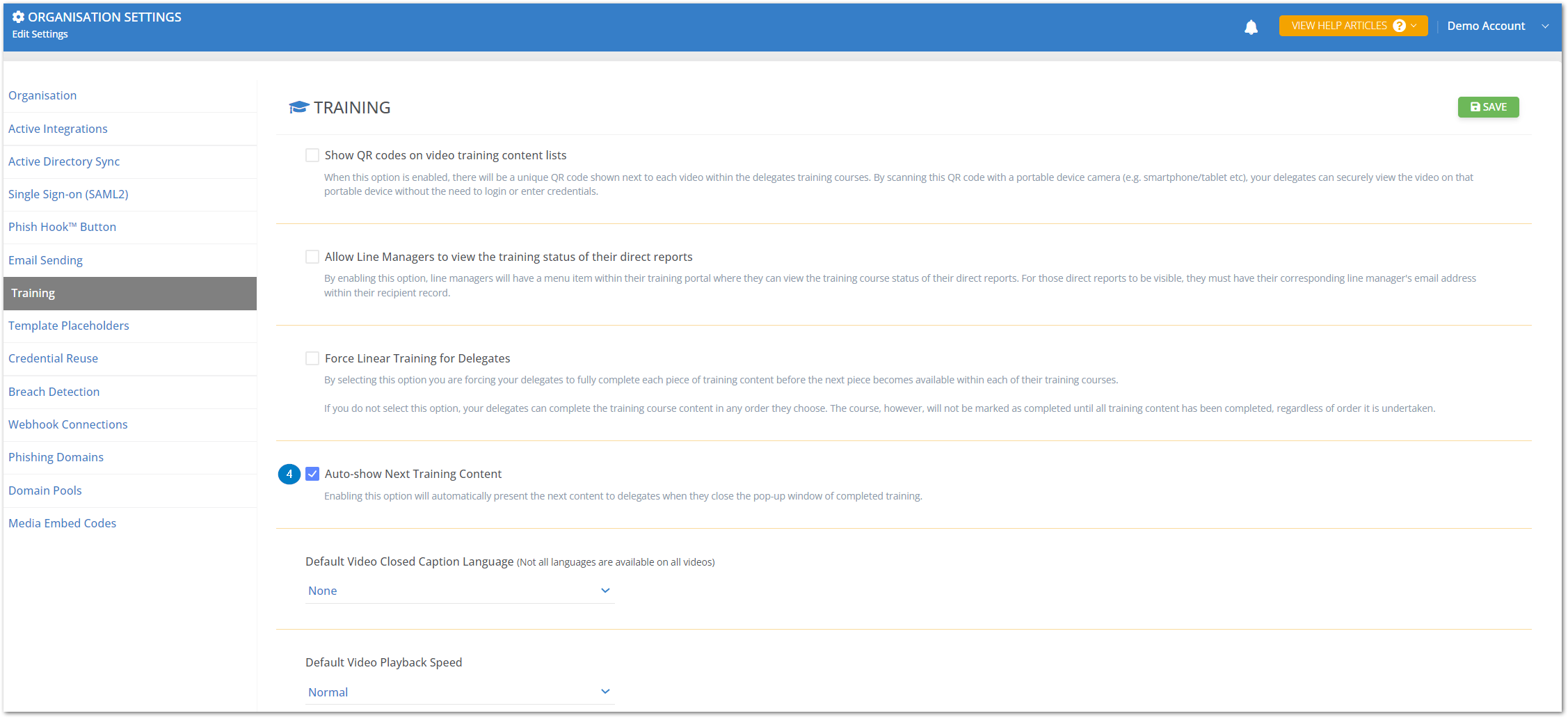Open Default Video Playback Speed dropdown
Viewport: 1568px width, 718px height.
click(x=459, y=692)
